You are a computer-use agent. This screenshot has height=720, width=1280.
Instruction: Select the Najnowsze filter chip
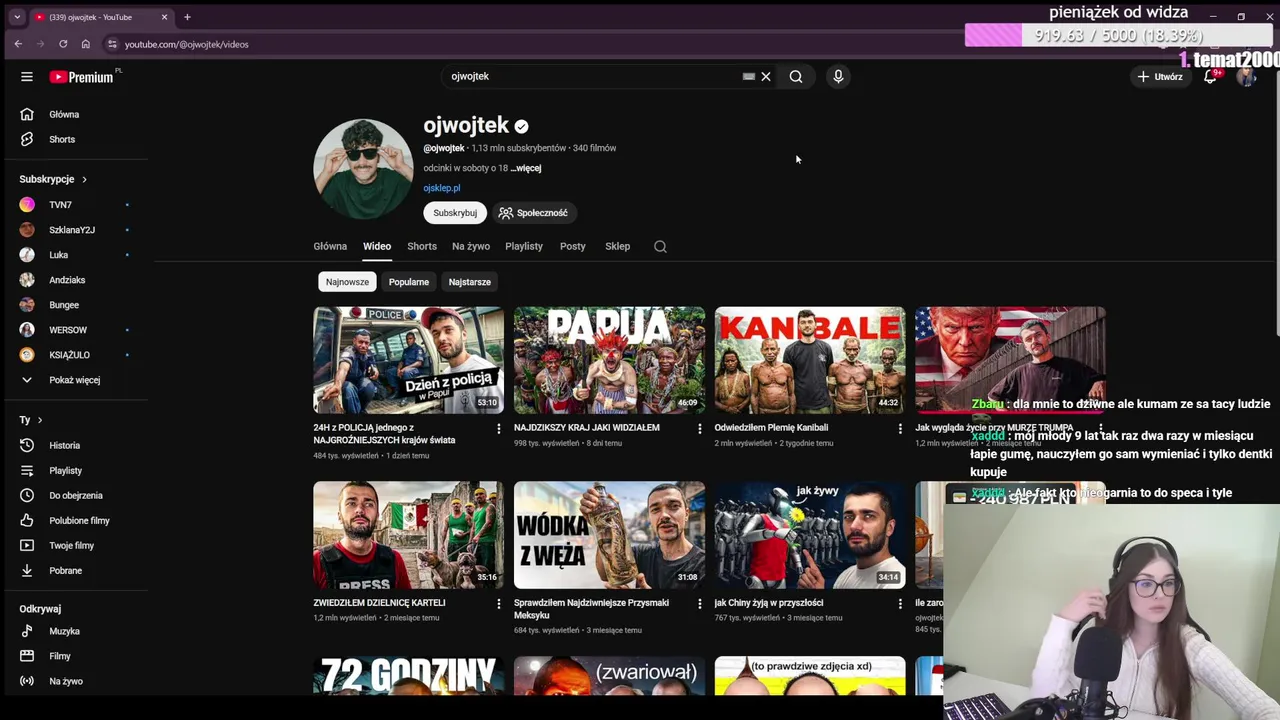(347, 282)
